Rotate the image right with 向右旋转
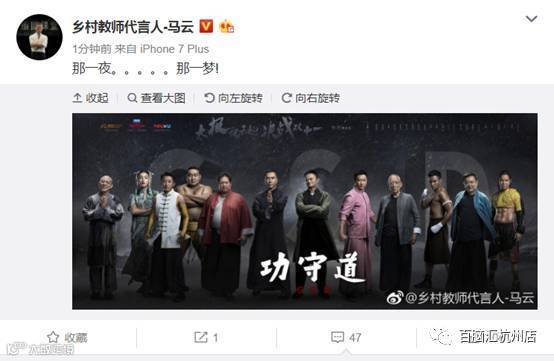Screen dimensions: 554x361 311,98
